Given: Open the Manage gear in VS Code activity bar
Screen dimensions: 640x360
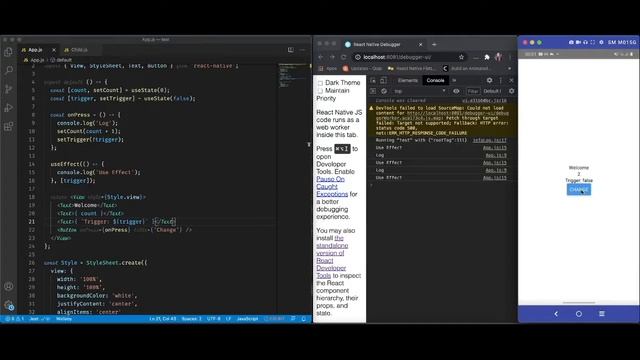Looking at the screenshot, I should click(8, 305).
